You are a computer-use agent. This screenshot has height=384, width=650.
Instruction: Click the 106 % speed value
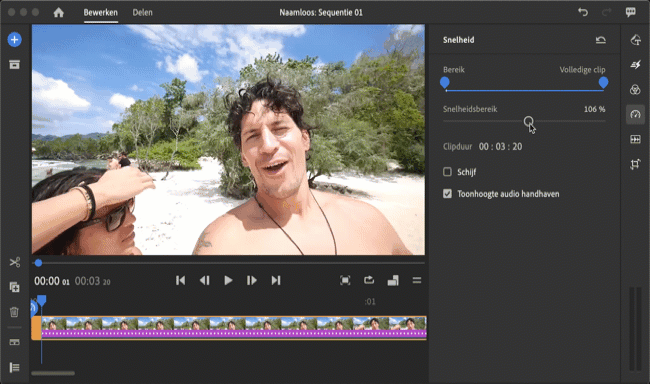[594, 109]
